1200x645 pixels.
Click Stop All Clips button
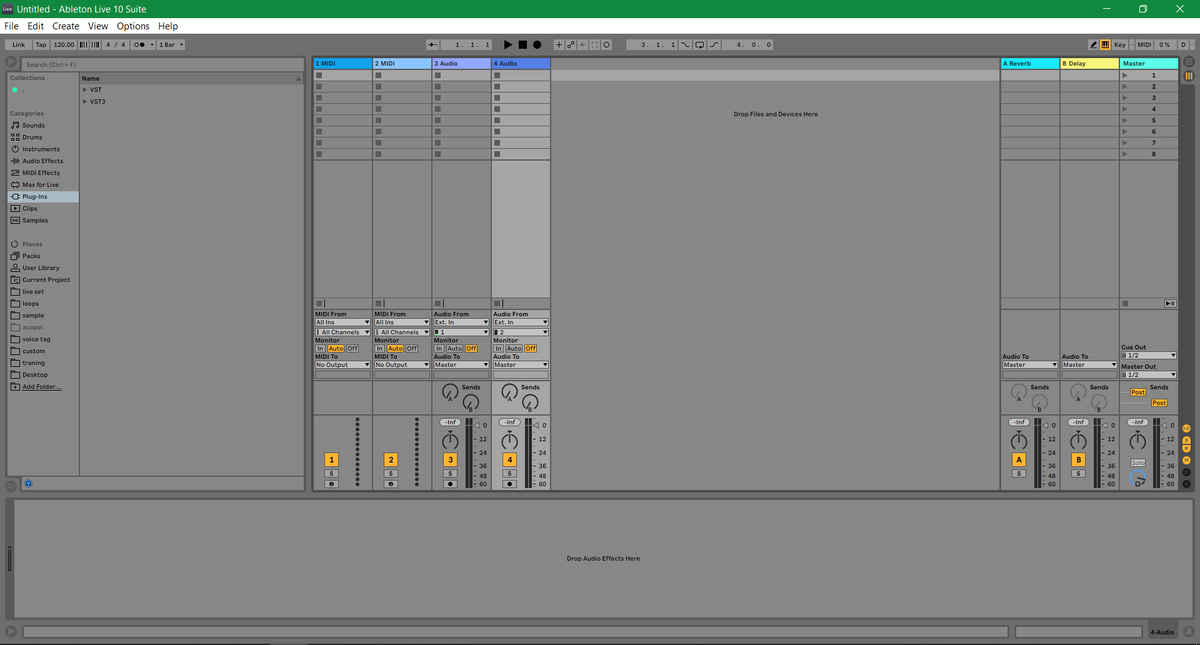tap(1125, 303)
